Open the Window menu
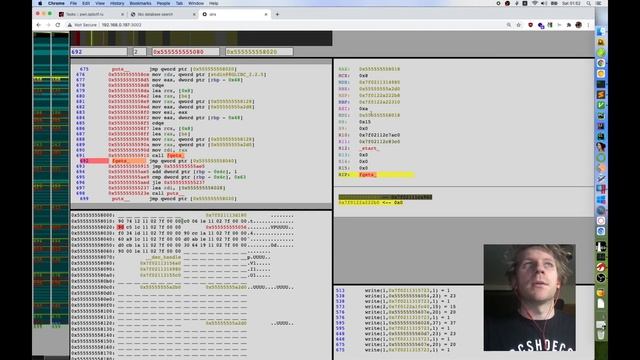 tap(196, 3)
